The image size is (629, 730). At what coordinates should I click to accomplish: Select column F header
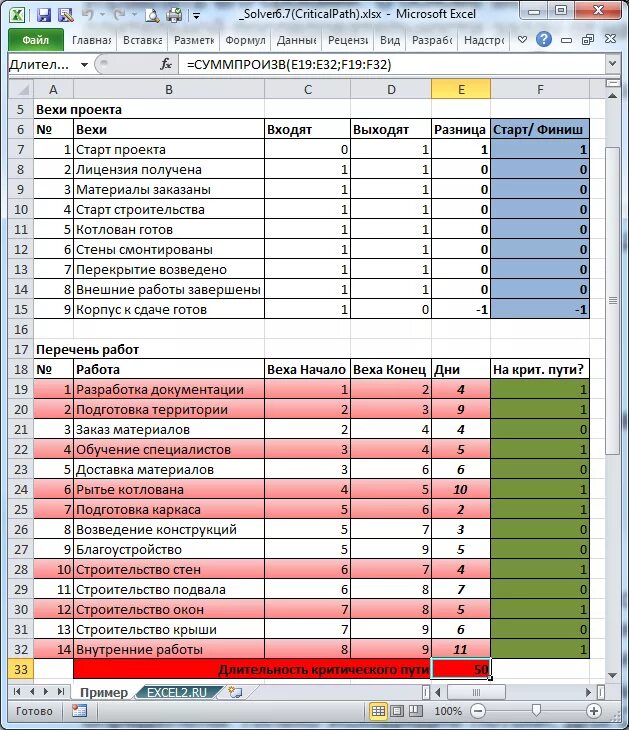pyautogui.click(x=540, y=89)
